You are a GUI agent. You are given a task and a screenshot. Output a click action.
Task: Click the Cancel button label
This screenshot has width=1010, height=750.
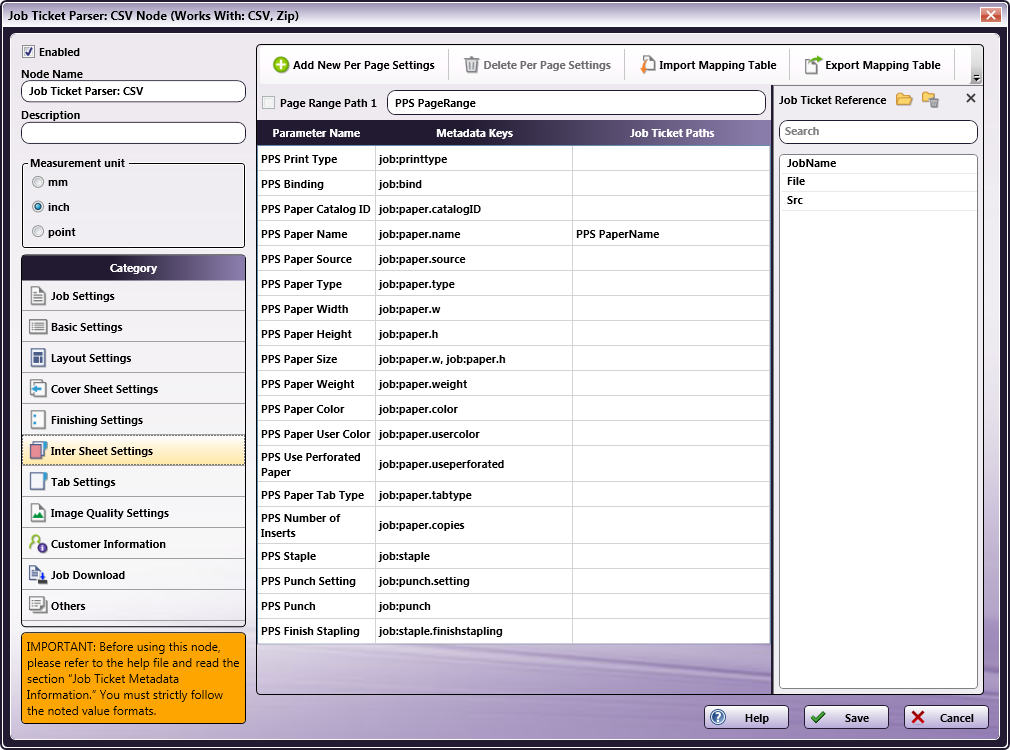point(957,718)
